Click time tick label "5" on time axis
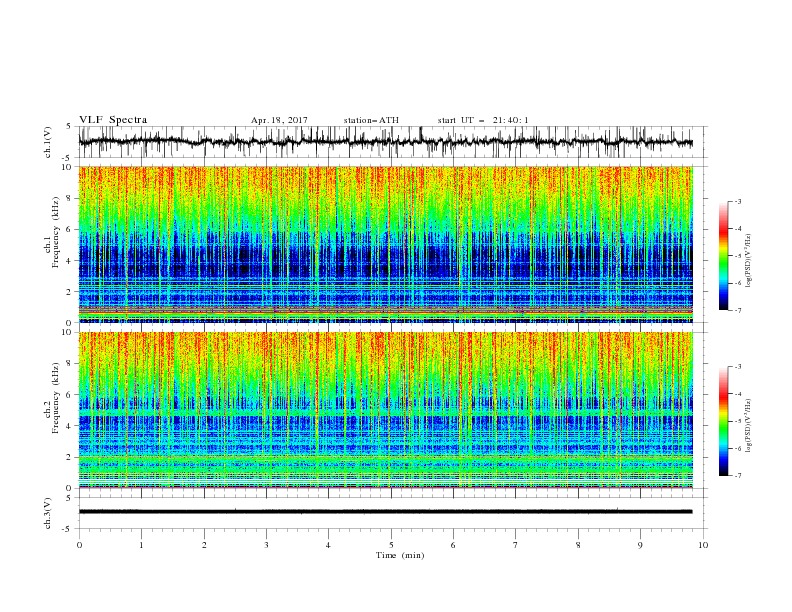 click(x=391, y=545)
